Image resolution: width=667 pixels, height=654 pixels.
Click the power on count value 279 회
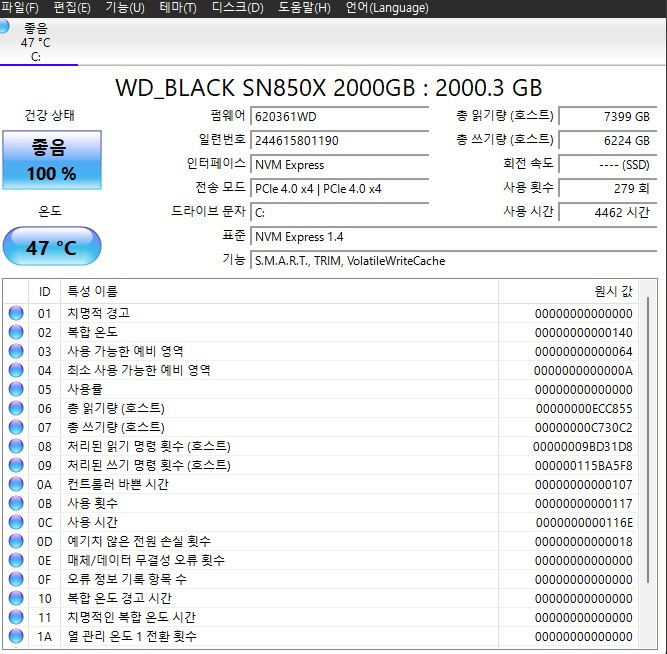(608, 188)
